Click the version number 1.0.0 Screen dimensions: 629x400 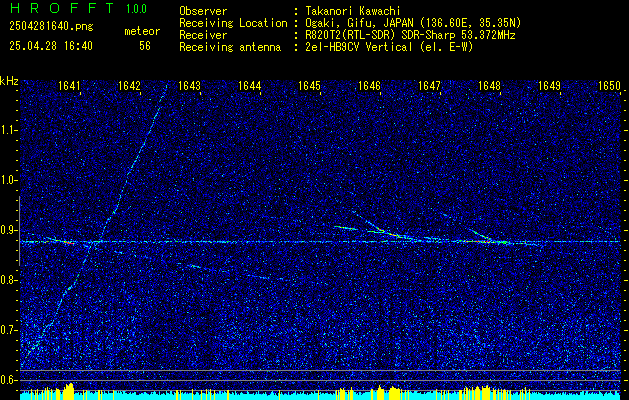137,9
